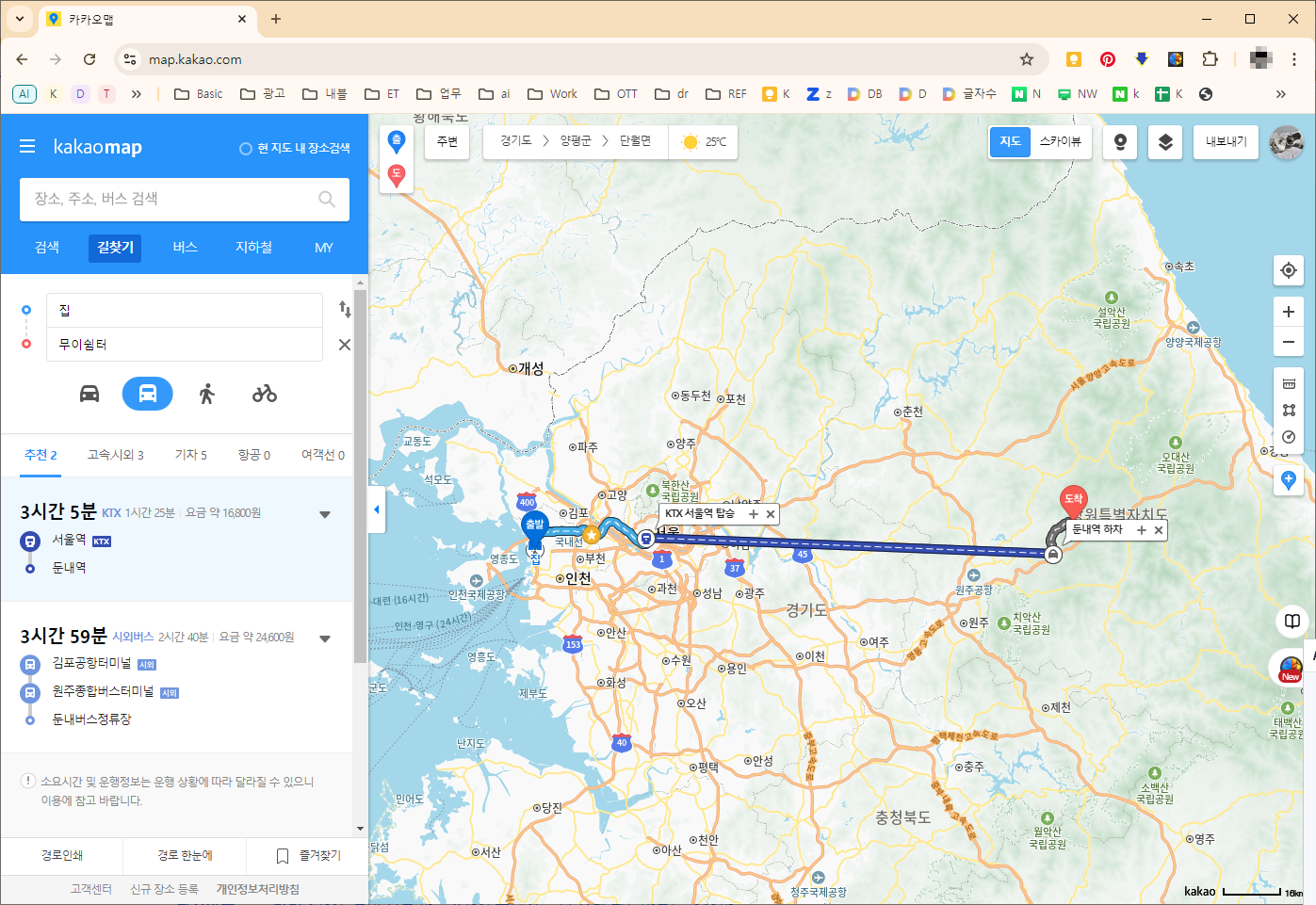Open the 경기도 region dropdown
The image size is (1316, 905).
click(516, 141)
